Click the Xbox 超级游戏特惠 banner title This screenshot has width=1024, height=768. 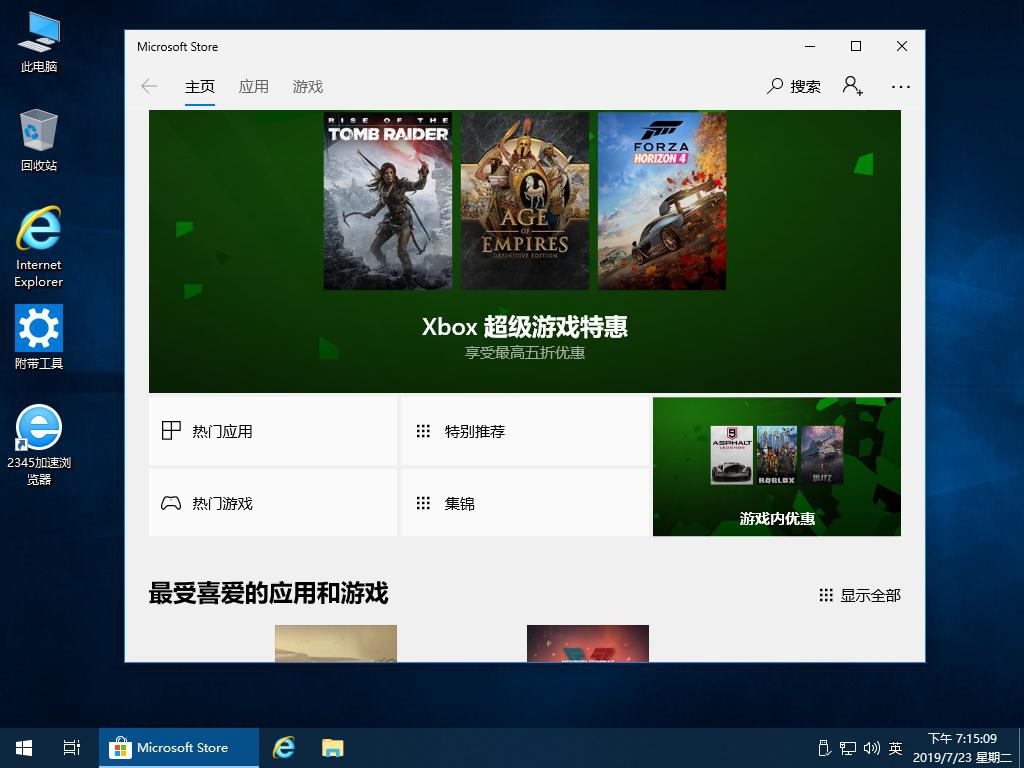524,327
